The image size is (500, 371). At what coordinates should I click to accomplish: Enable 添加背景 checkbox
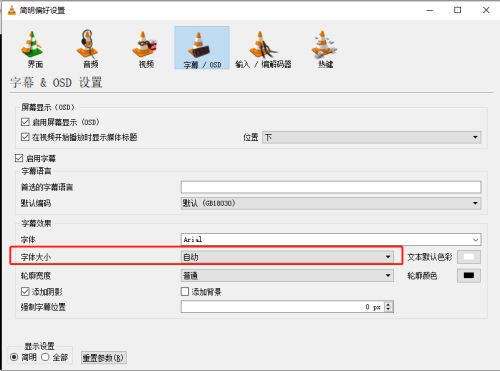pos(185,292)
